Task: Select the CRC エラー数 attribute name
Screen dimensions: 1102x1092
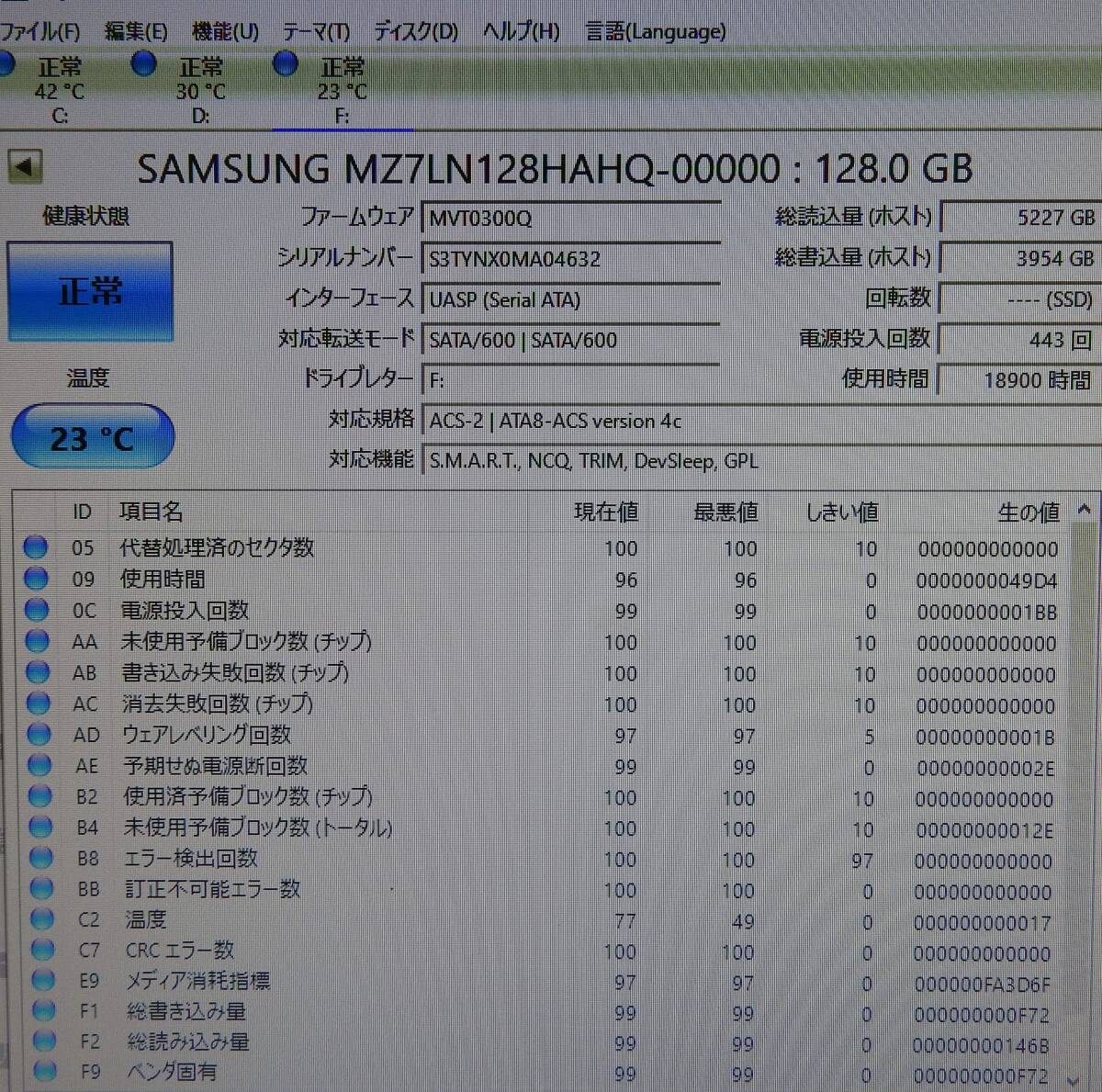Action: click(180, 950)
